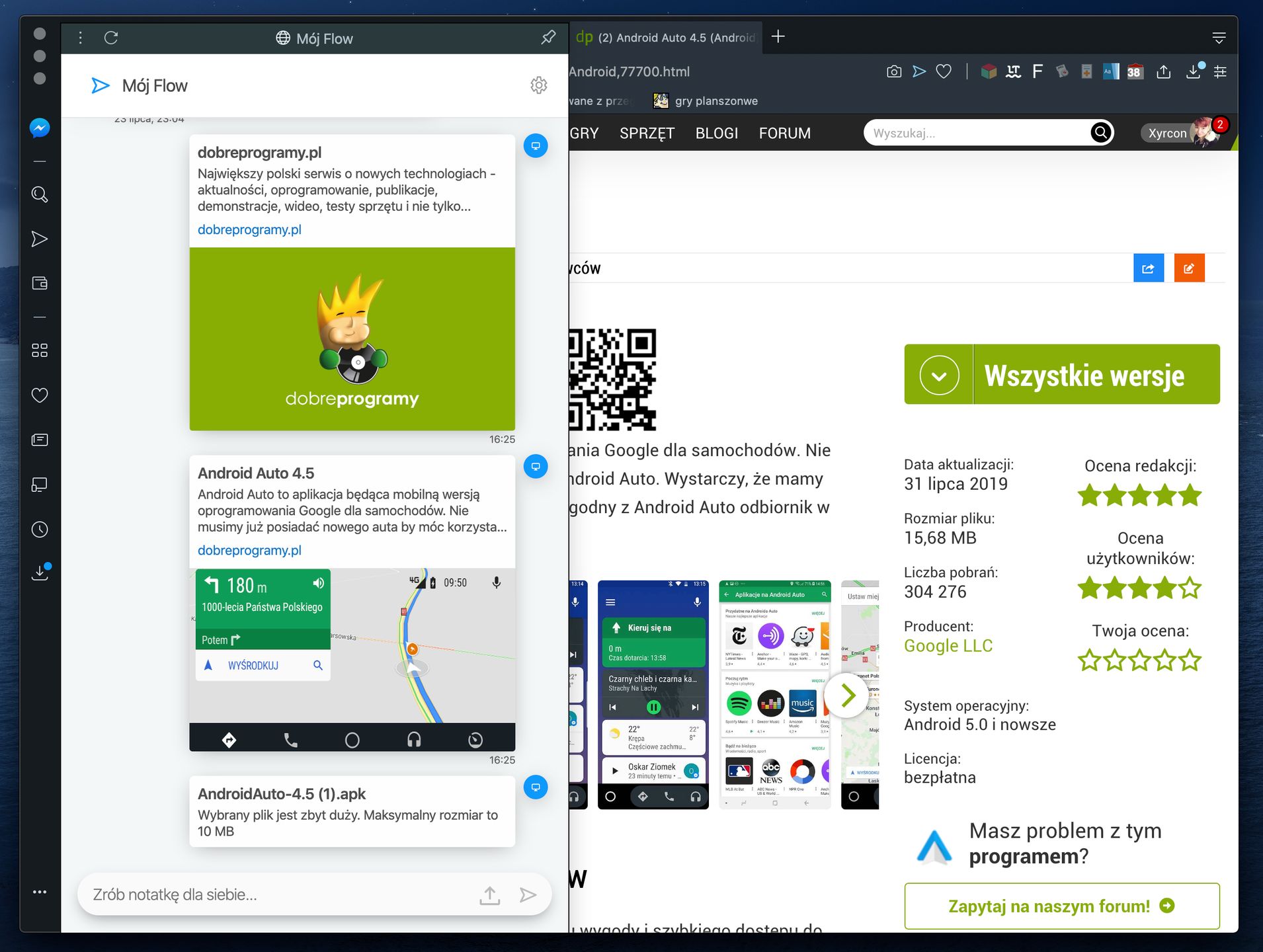Screen dimensions: 1263x952
Task: Switch to the Android Auto 4.5 tab
Action: click(x=665, y=38)
